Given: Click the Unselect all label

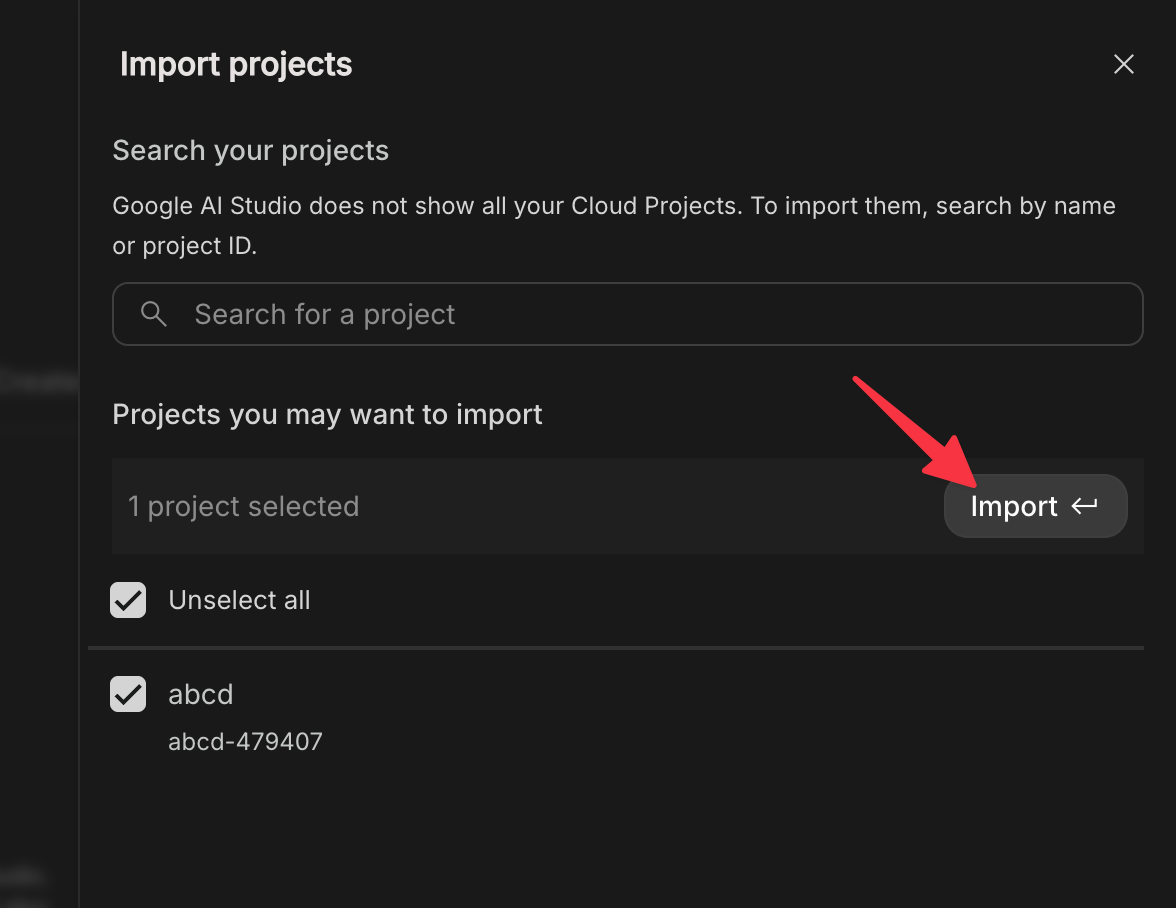Looking at the screenshot, I should pos(239,600).
